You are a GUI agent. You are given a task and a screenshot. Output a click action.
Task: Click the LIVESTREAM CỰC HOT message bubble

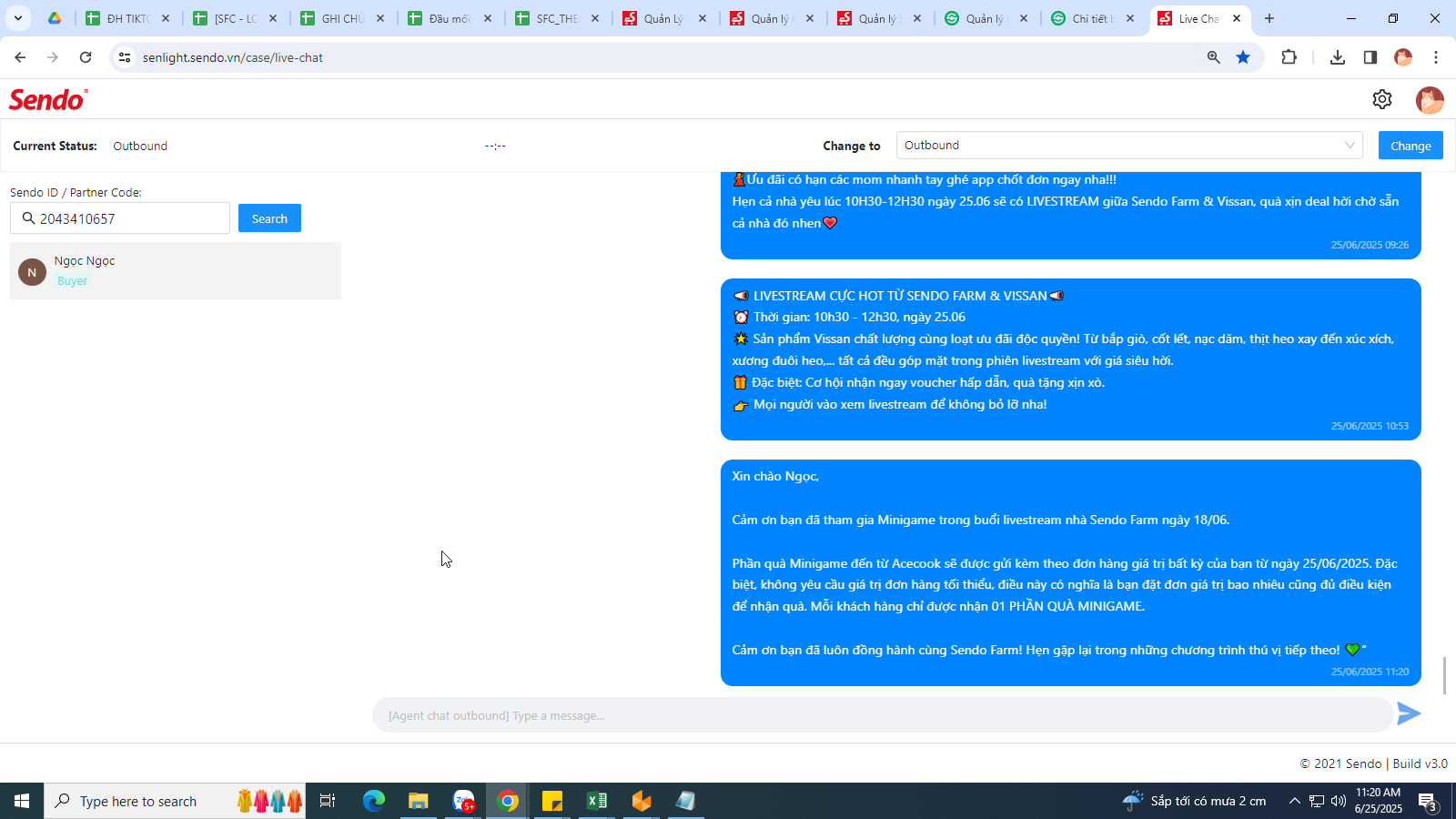(x=1071, y=359)
